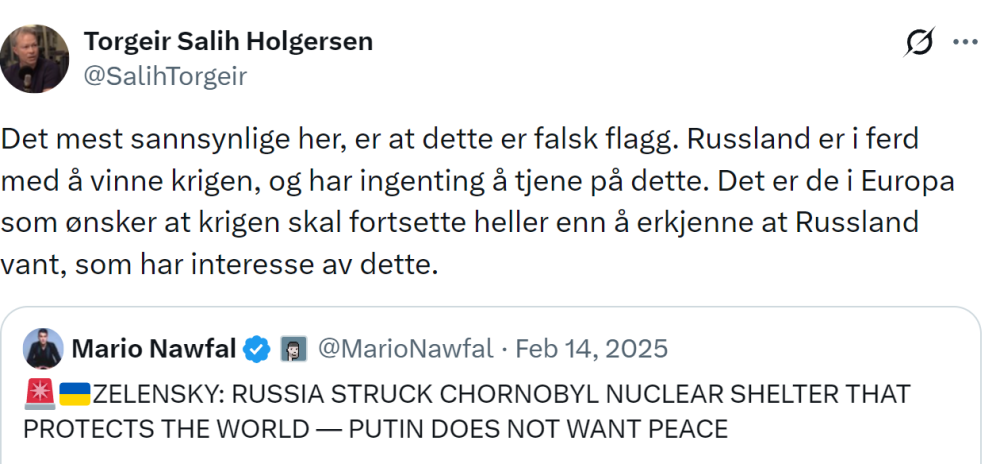1000x464 pixels.
Task: Open the Grok explain-post icon
Action: tap(918, 43)
